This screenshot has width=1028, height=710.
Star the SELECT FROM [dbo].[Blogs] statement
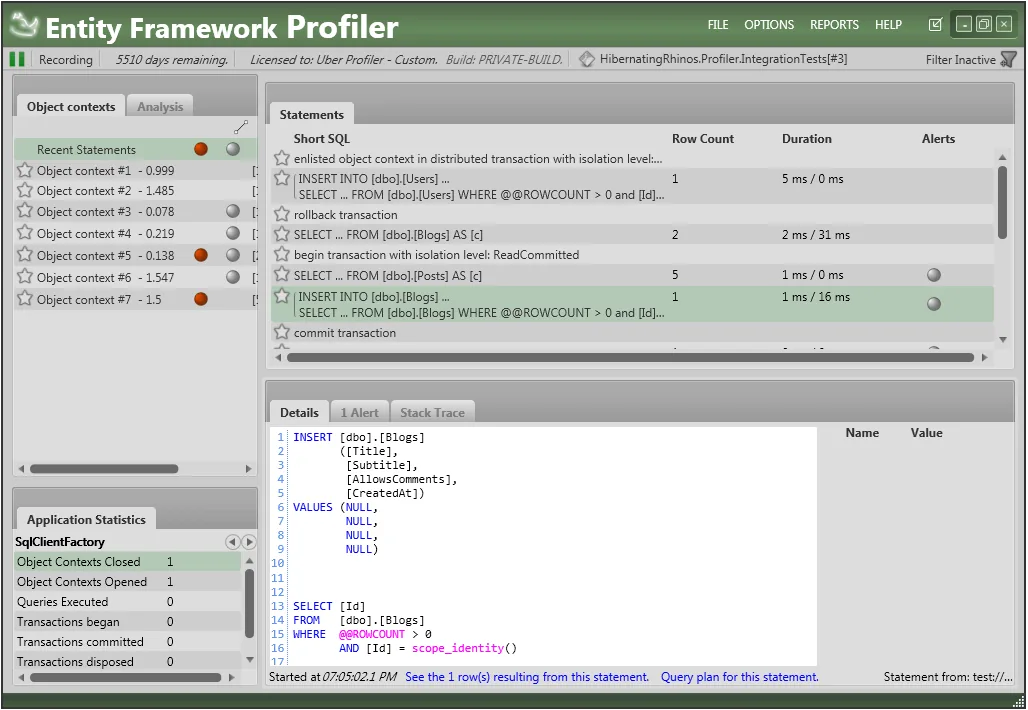click(282, 234)
